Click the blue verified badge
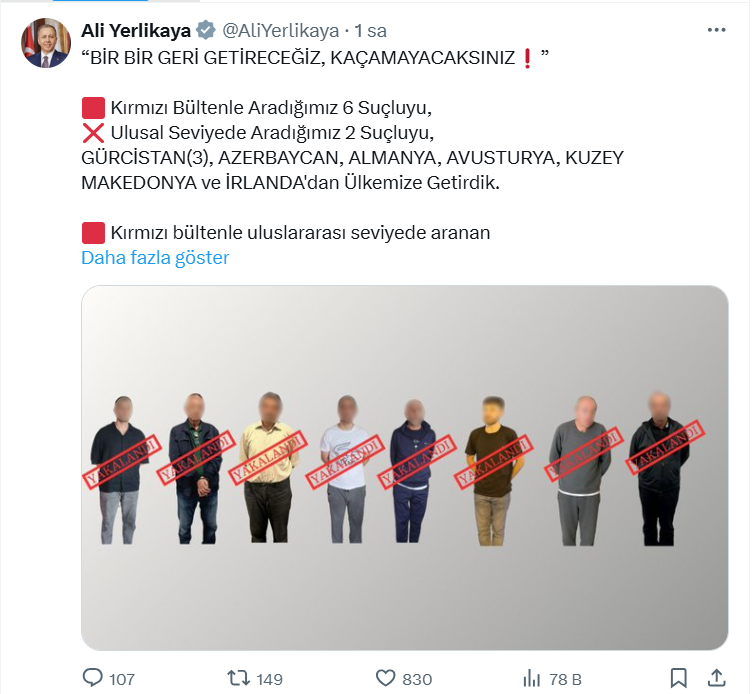This screenshot has width=756, height=694. click(x=206, y=30)
